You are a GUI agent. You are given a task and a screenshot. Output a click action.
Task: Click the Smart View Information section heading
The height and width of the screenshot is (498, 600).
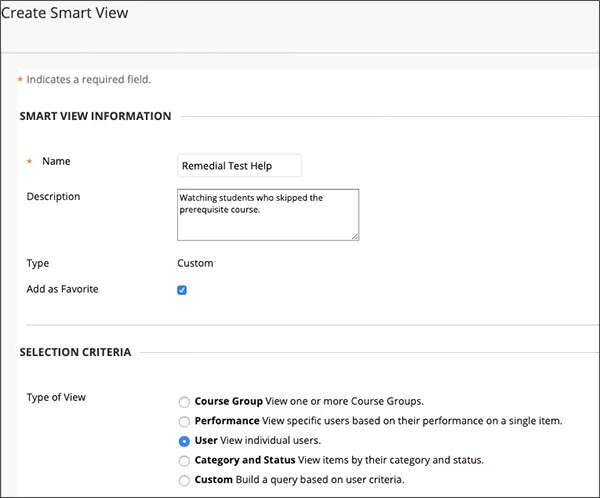click(x=95, y=116)
